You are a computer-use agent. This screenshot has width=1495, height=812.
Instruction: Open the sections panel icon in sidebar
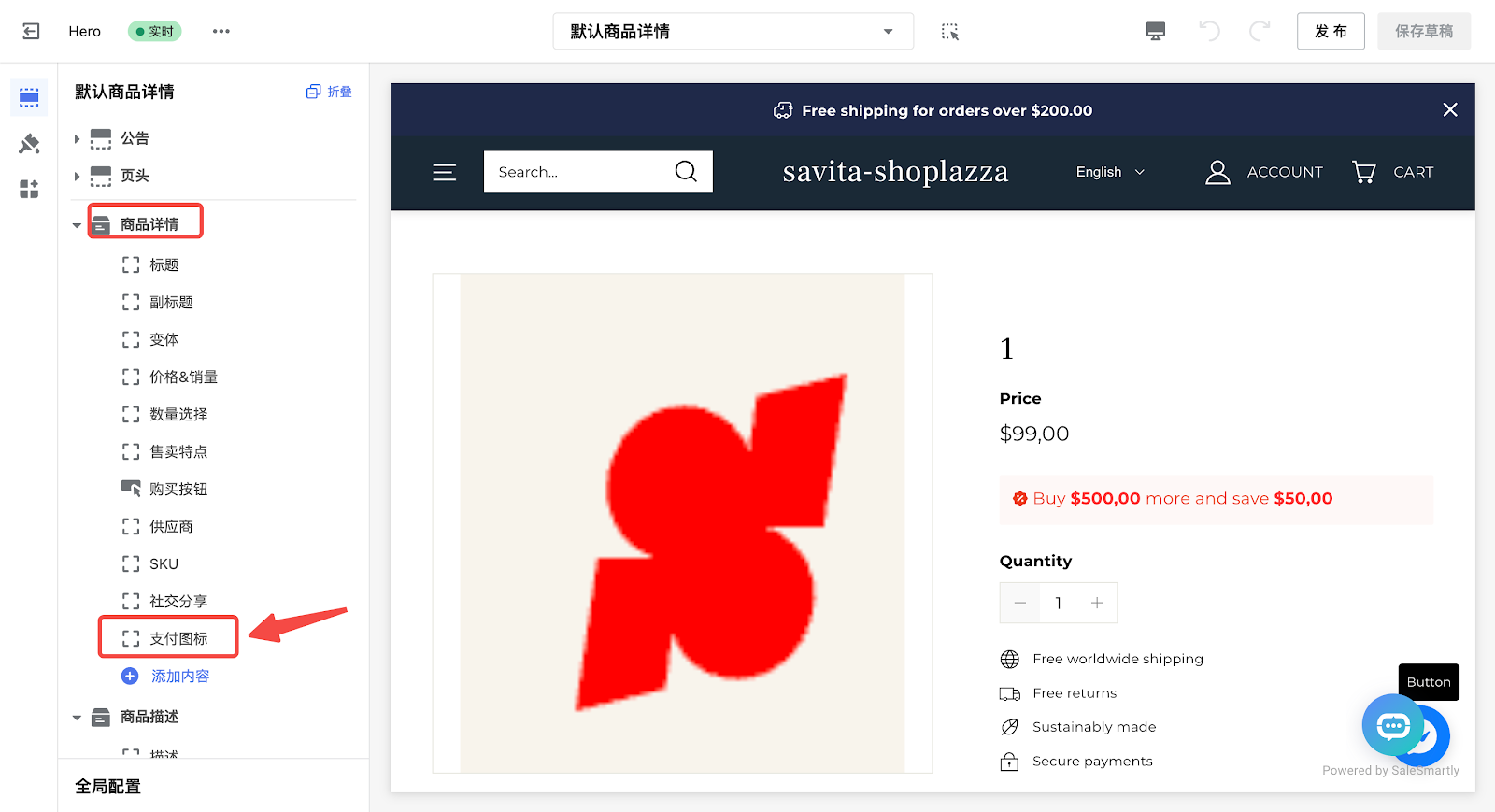[29, 98]
